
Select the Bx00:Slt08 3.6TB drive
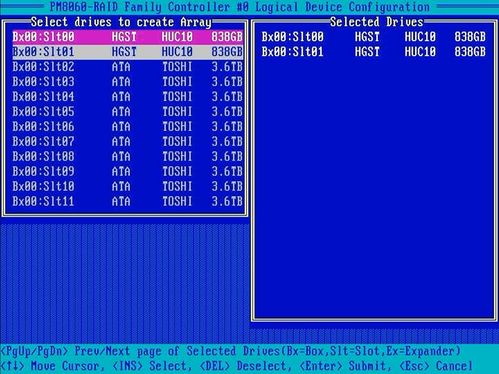coord(128,157)
